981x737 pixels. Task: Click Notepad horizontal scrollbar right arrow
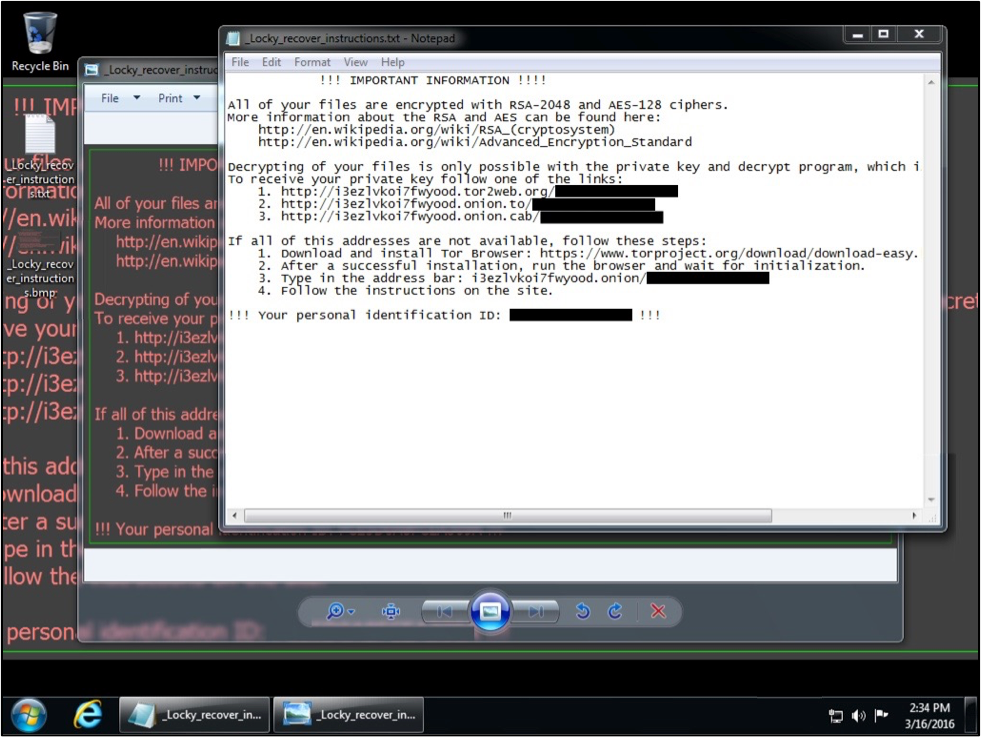click(x=914, y=516)
